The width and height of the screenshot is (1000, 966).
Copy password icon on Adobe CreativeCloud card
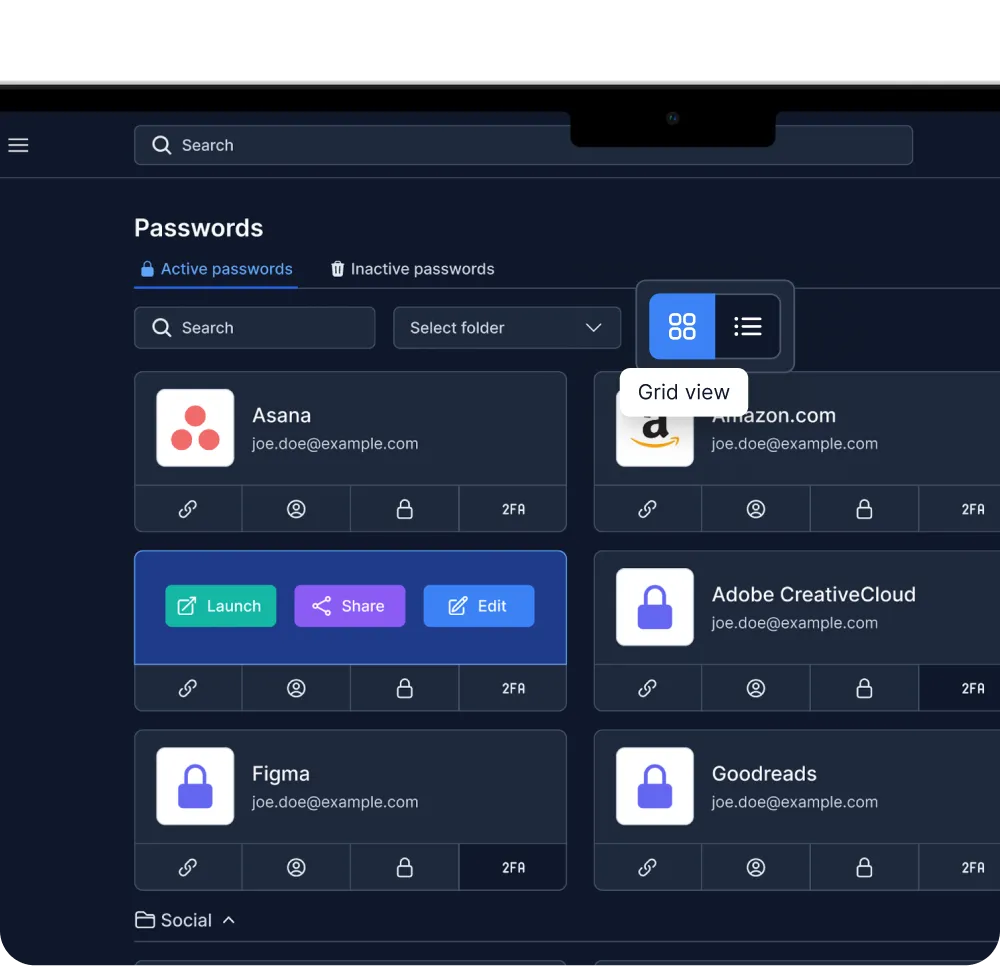click(864, 688)
